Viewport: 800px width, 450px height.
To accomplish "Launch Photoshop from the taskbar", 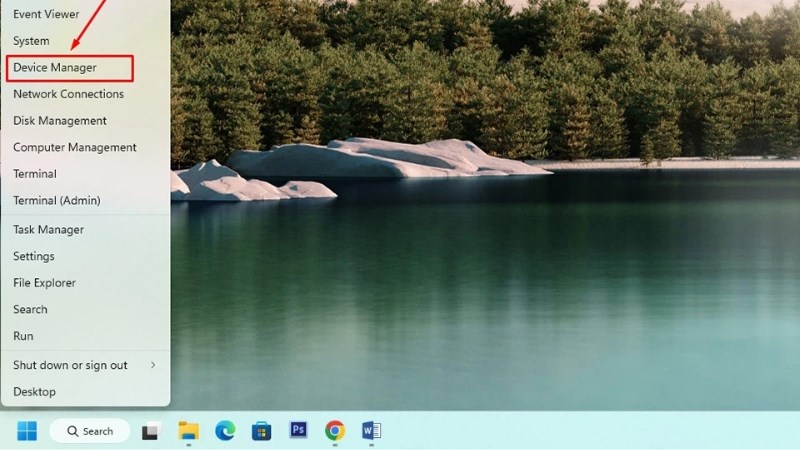I will [298, 431].
